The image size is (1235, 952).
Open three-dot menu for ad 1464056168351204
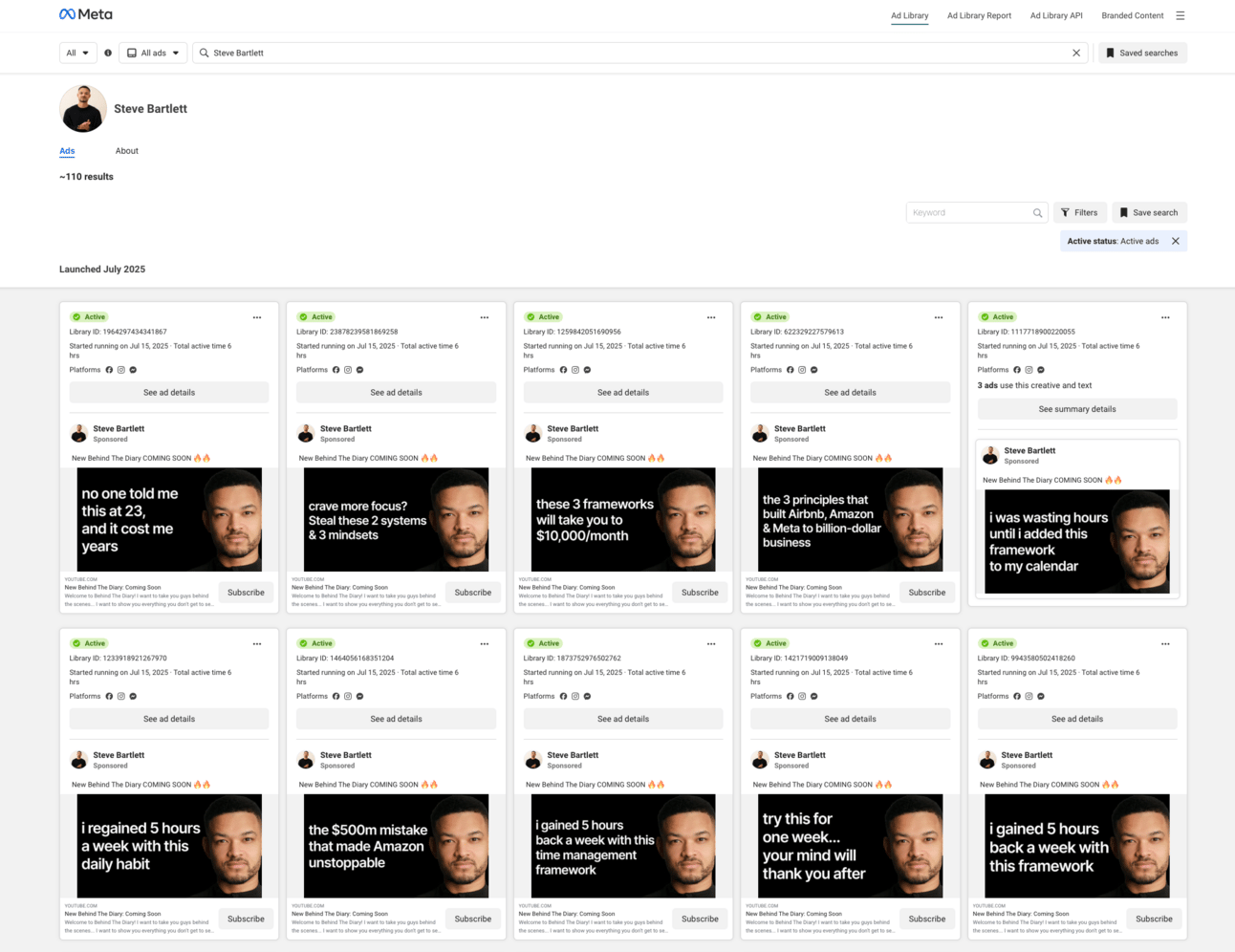coord(485,644)
